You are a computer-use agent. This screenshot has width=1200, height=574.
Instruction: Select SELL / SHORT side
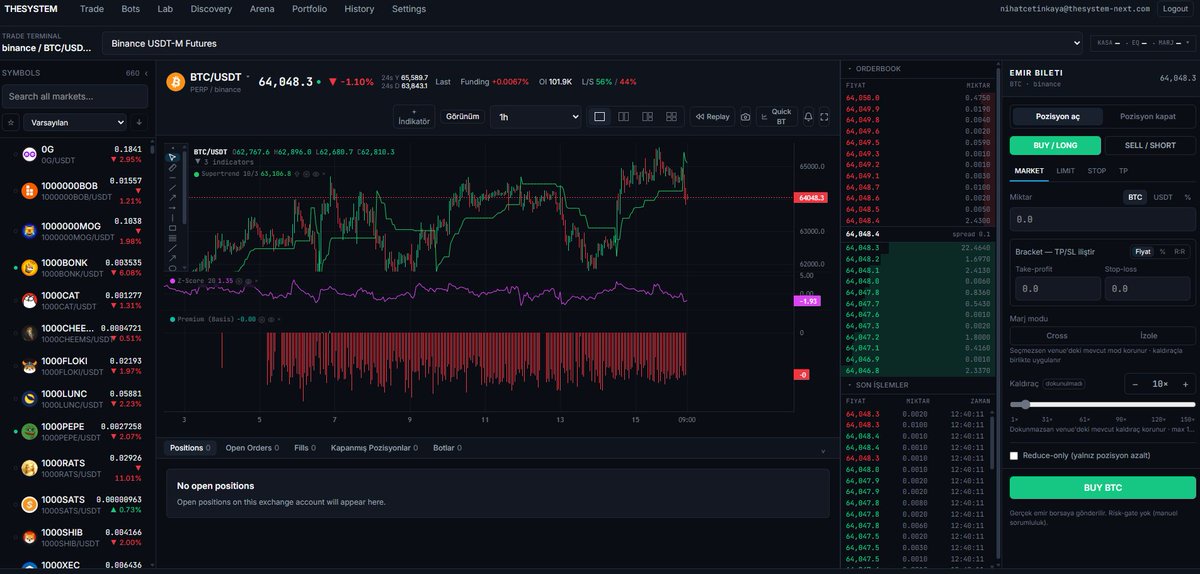(1151, 146)
